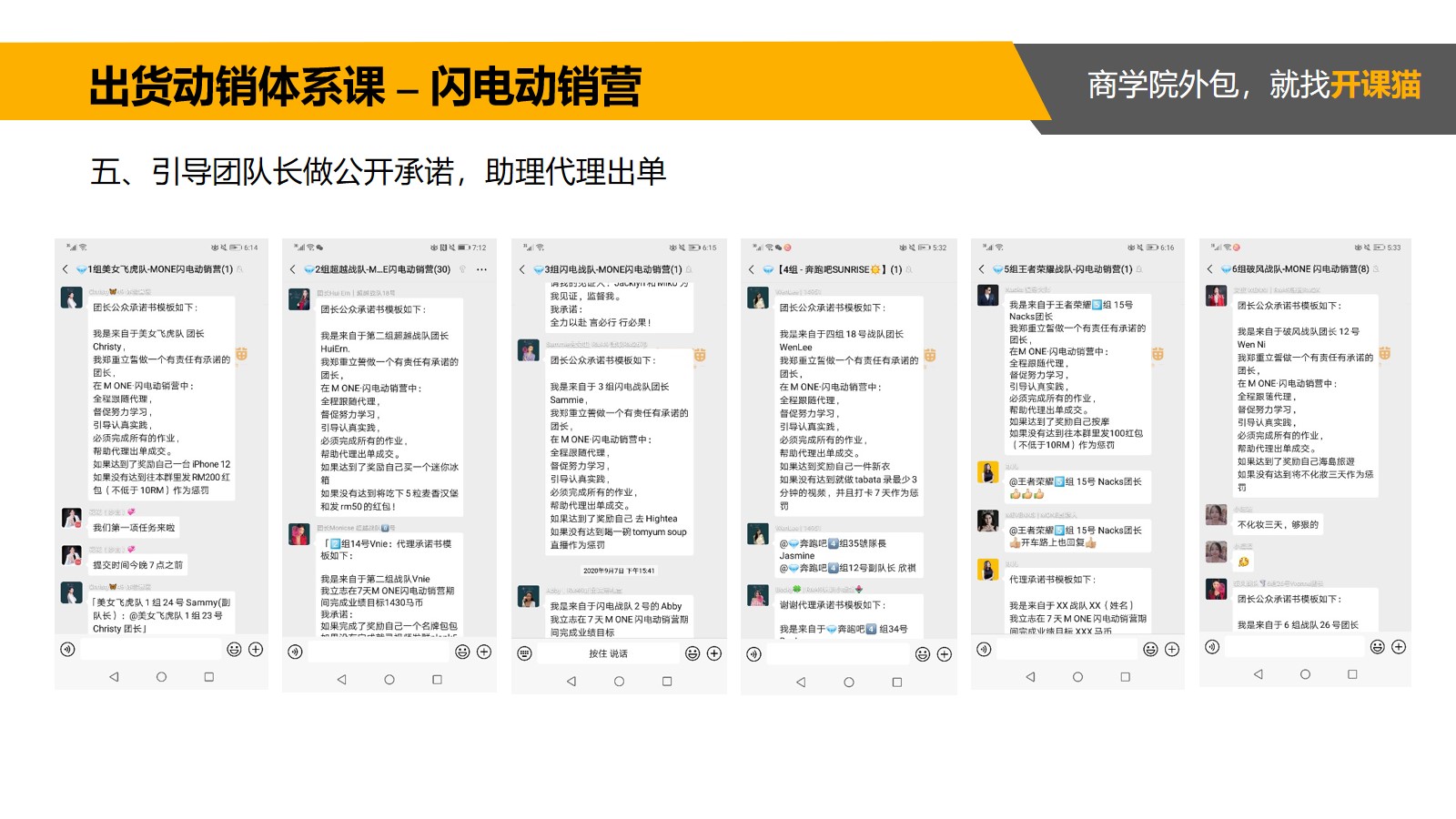Open sender avatar beside Wen Ni pledge message
The image size is (1456, 819).
pyautogui.click(x=1217, y=296)
